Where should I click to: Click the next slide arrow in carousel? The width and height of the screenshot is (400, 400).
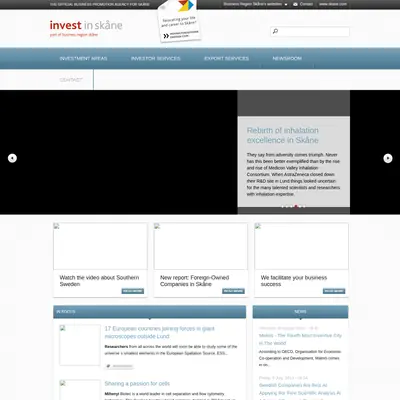click(x=388, y=158)
